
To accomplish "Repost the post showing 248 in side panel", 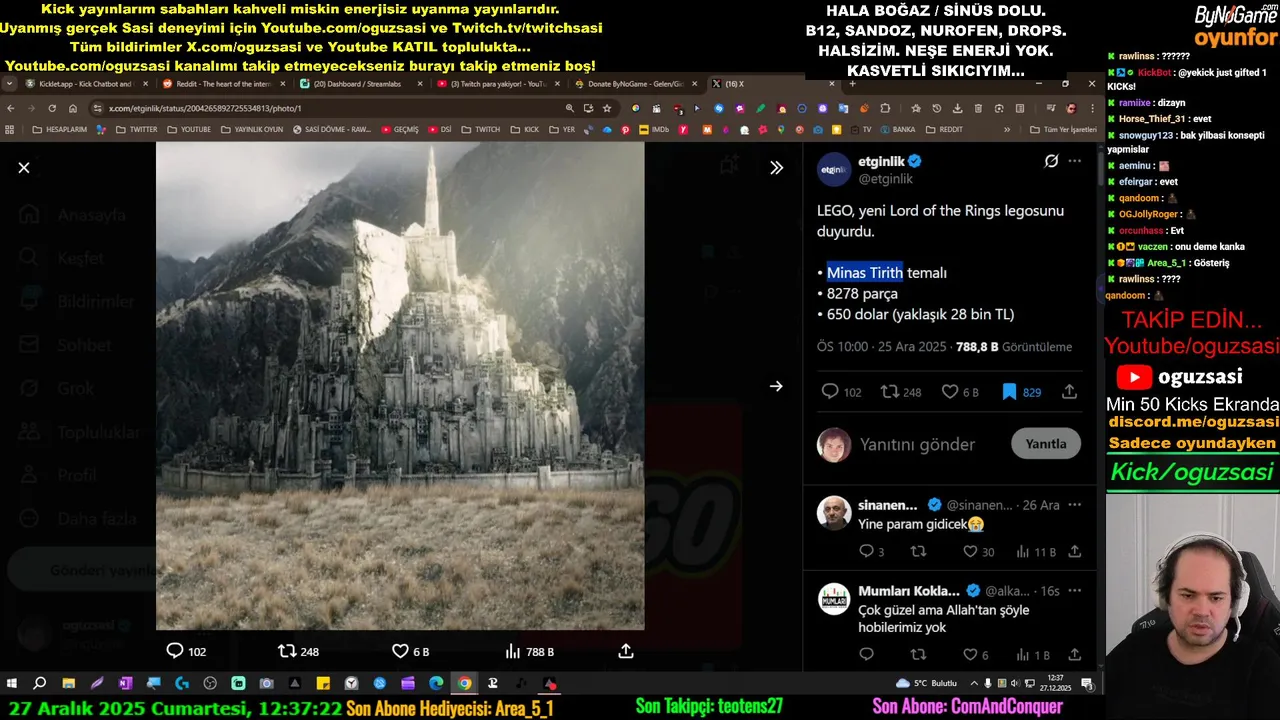I will click(901, 392).
